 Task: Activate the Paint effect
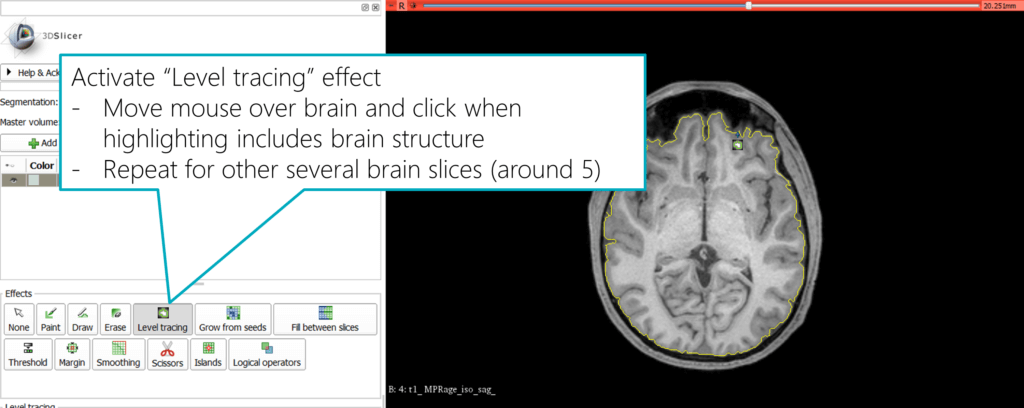(x=51, y=319)
